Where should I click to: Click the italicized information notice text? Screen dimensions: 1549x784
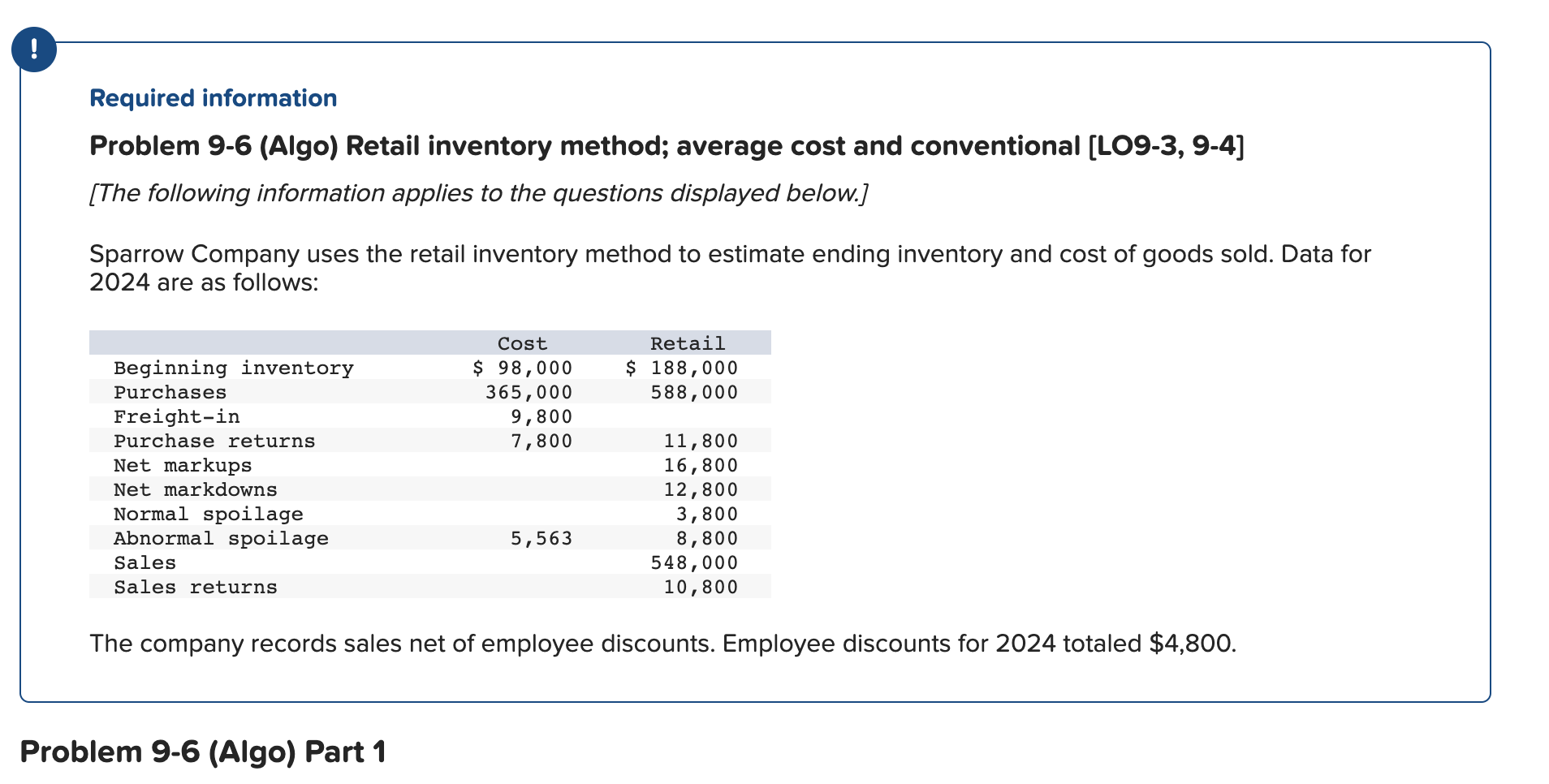[479, 193]
